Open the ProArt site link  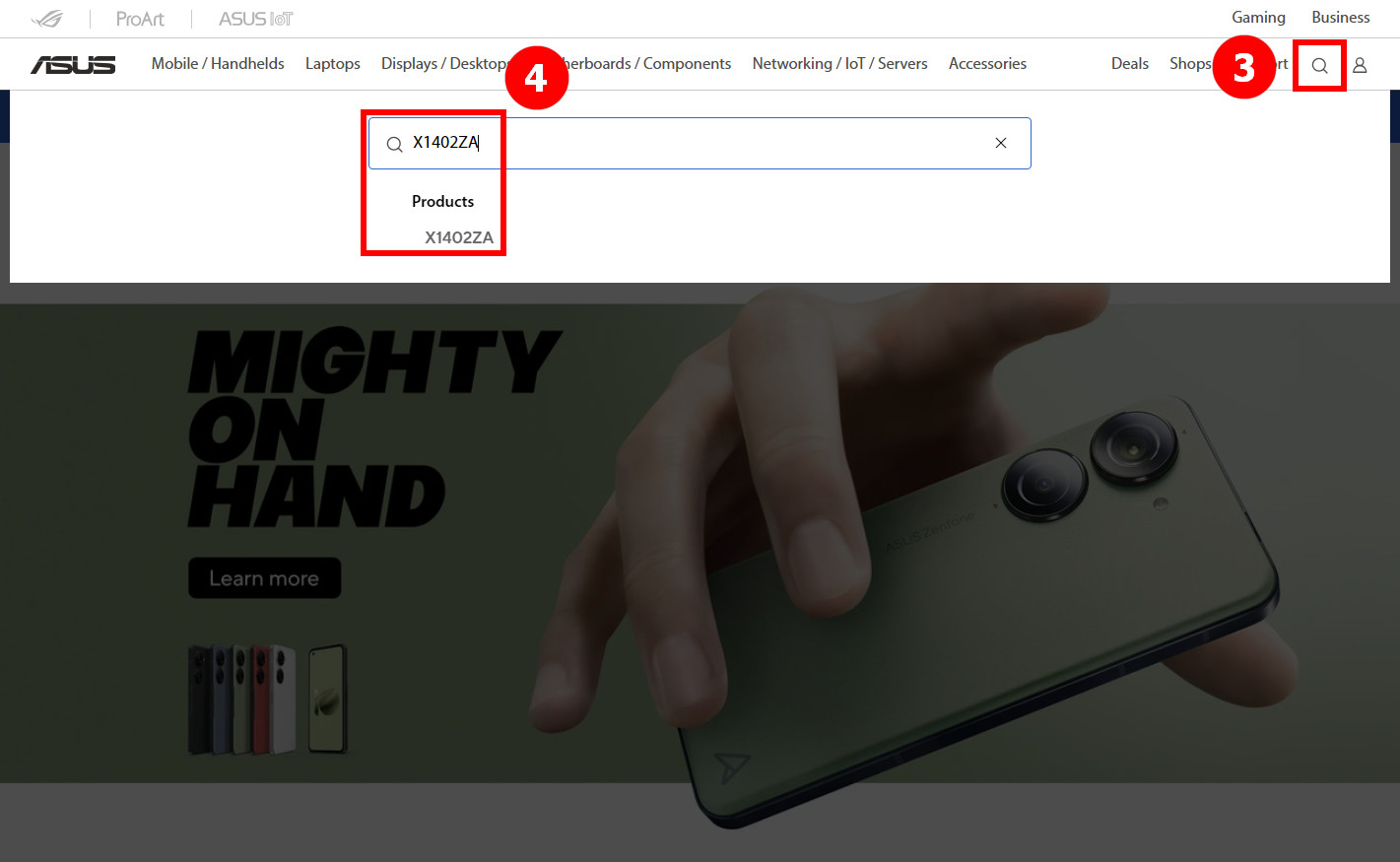(140, 19)
